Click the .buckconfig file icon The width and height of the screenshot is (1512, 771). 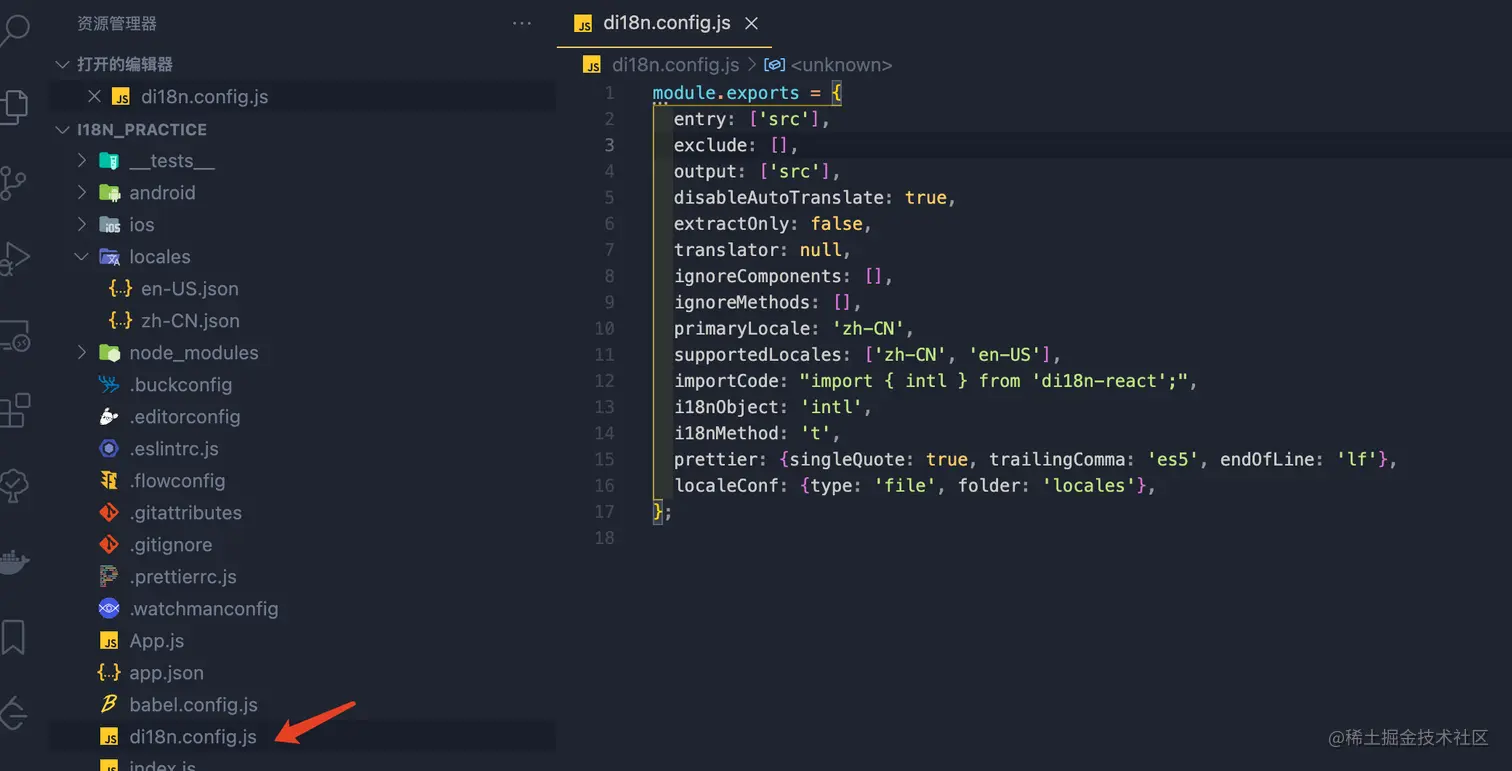(x=109, y=385)
